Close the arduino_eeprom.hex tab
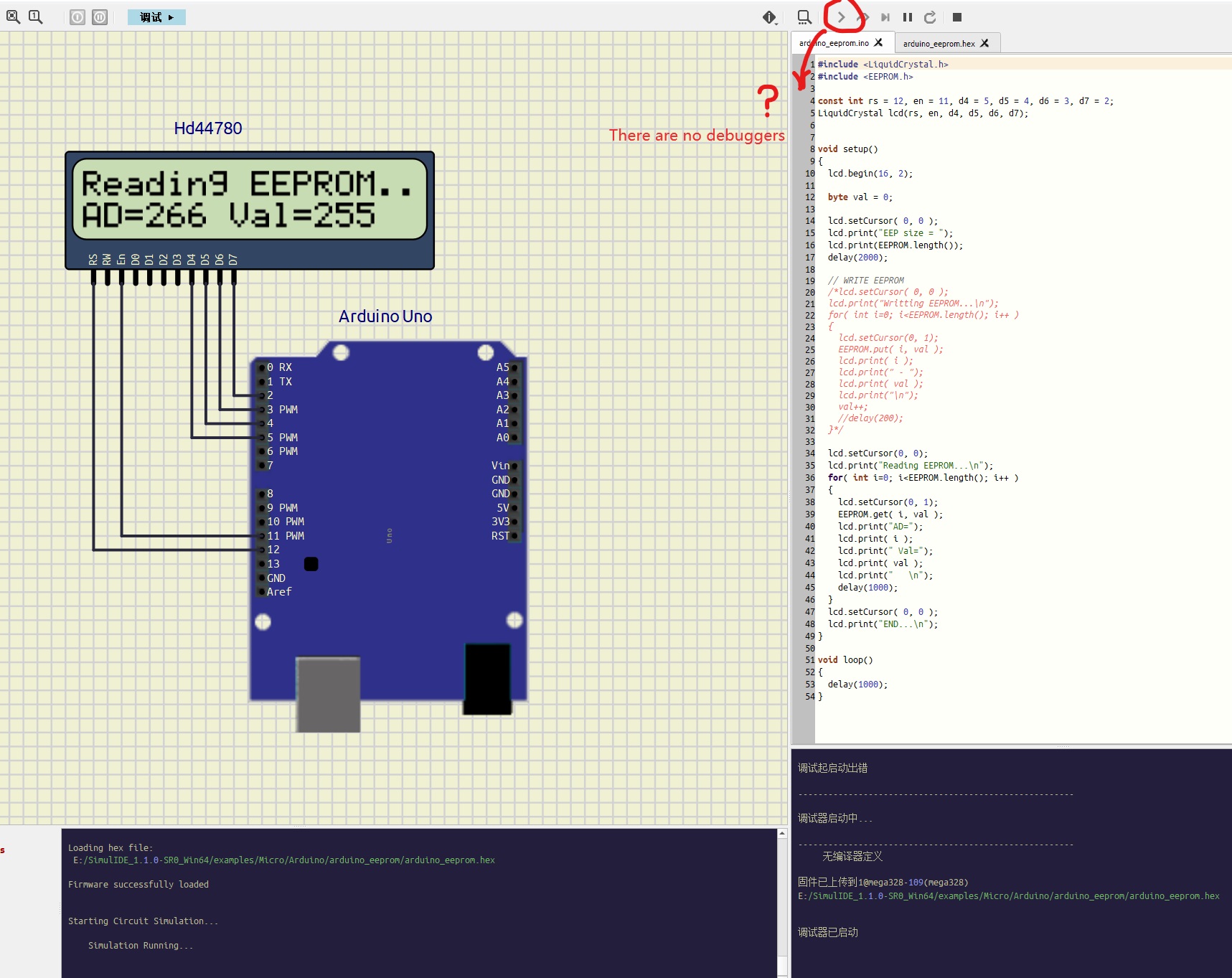This screenshot has width=1232, height=978. coord(984,44)
